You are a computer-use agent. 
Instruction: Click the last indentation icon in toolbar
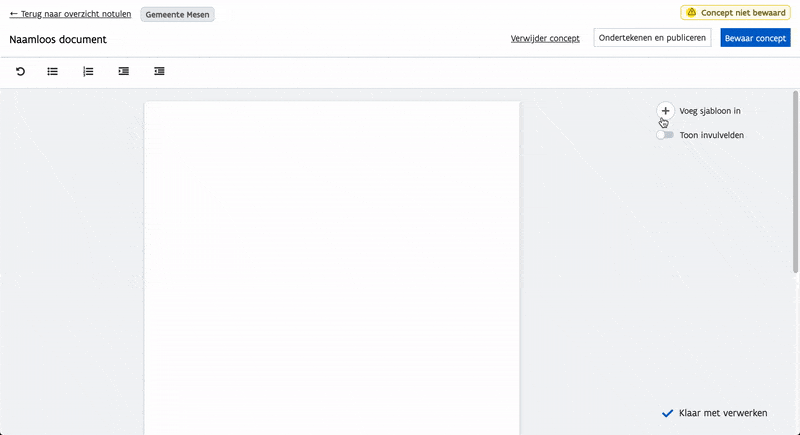point(160,72)
